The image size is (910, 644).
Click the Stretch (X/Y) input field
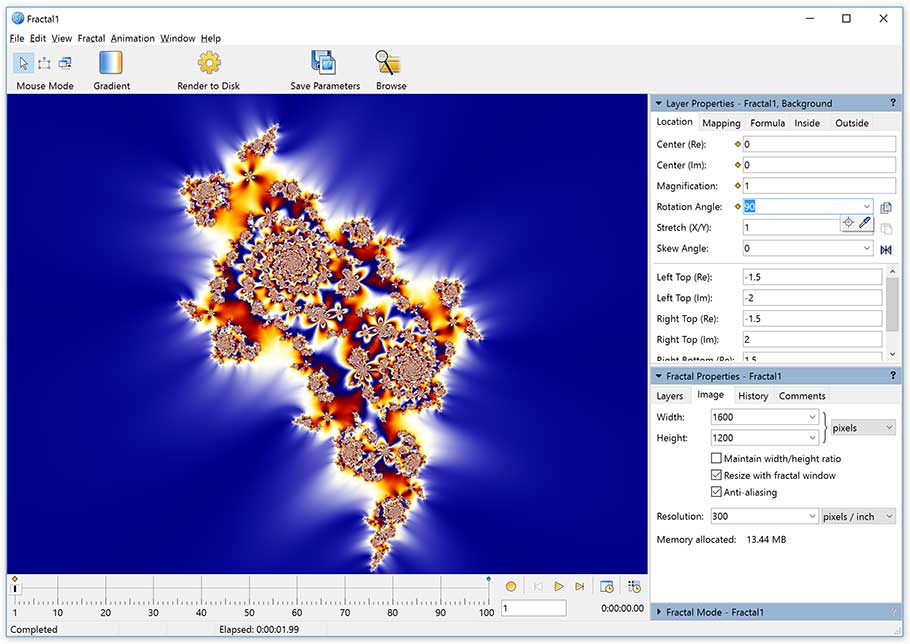click(792, 227)
